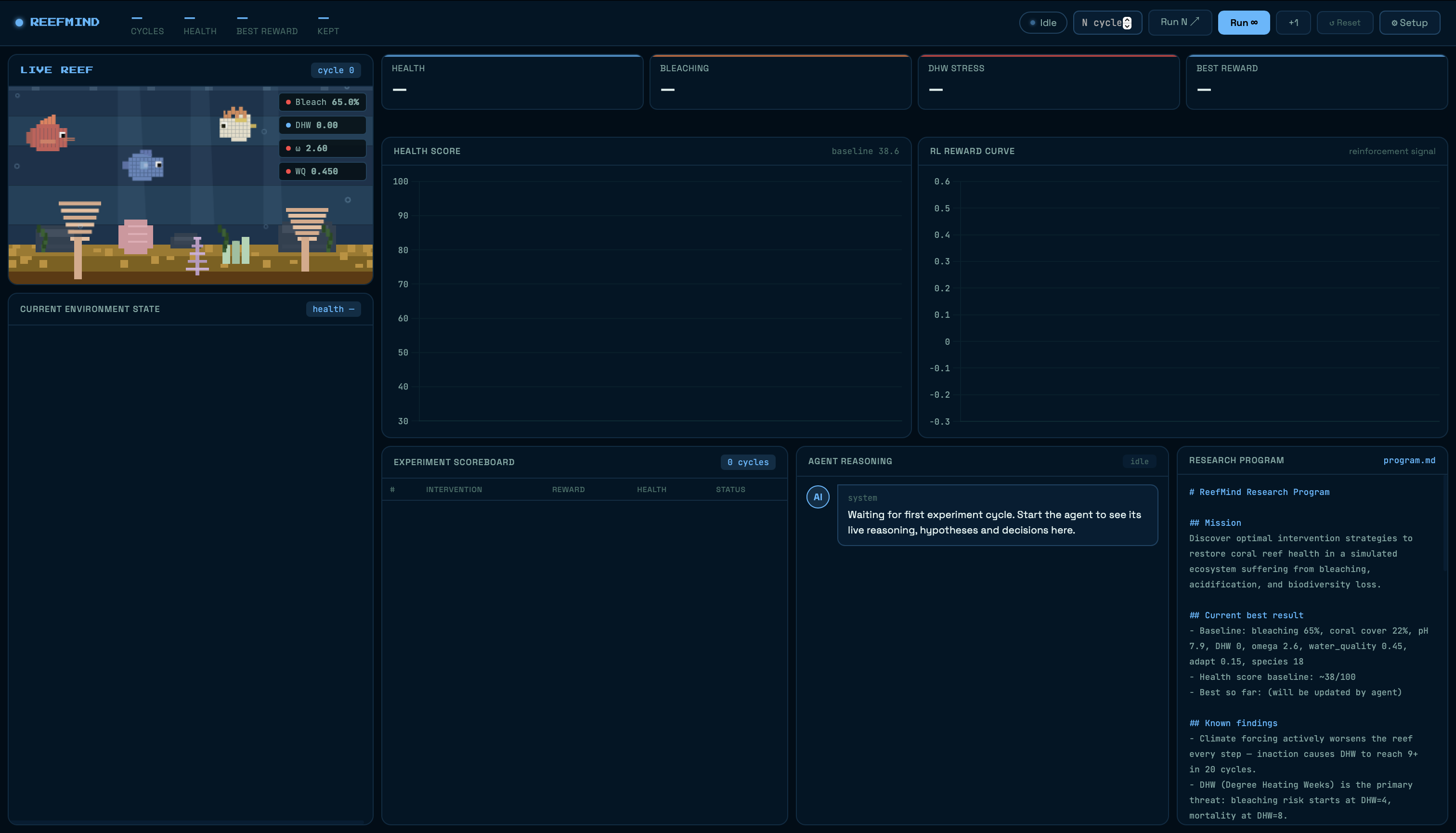Click the N cycles stepper arrows
The width and height of the screenshot is (1456, 833).
tap(1127, 23)
